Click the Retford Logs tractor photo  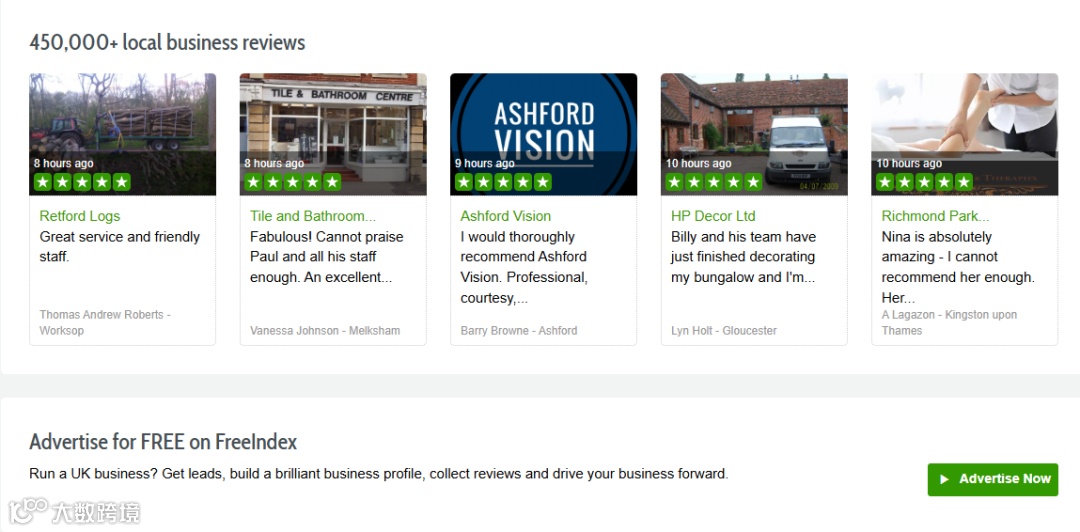click(123, 134)
